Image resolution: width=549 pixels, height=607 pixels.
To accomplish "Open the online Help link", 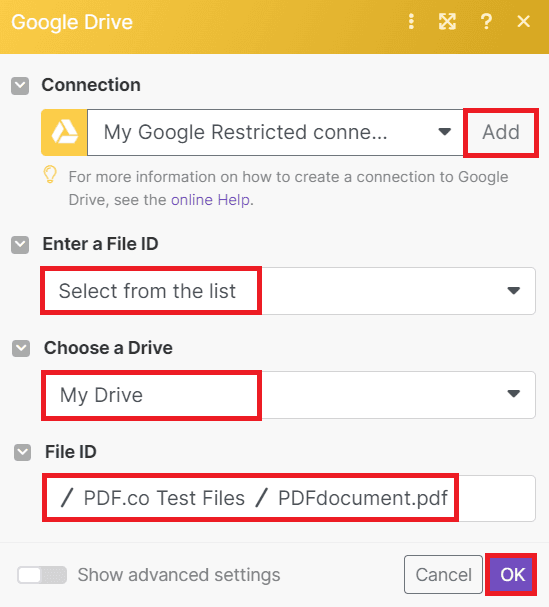I will click(x=210, y=200).
